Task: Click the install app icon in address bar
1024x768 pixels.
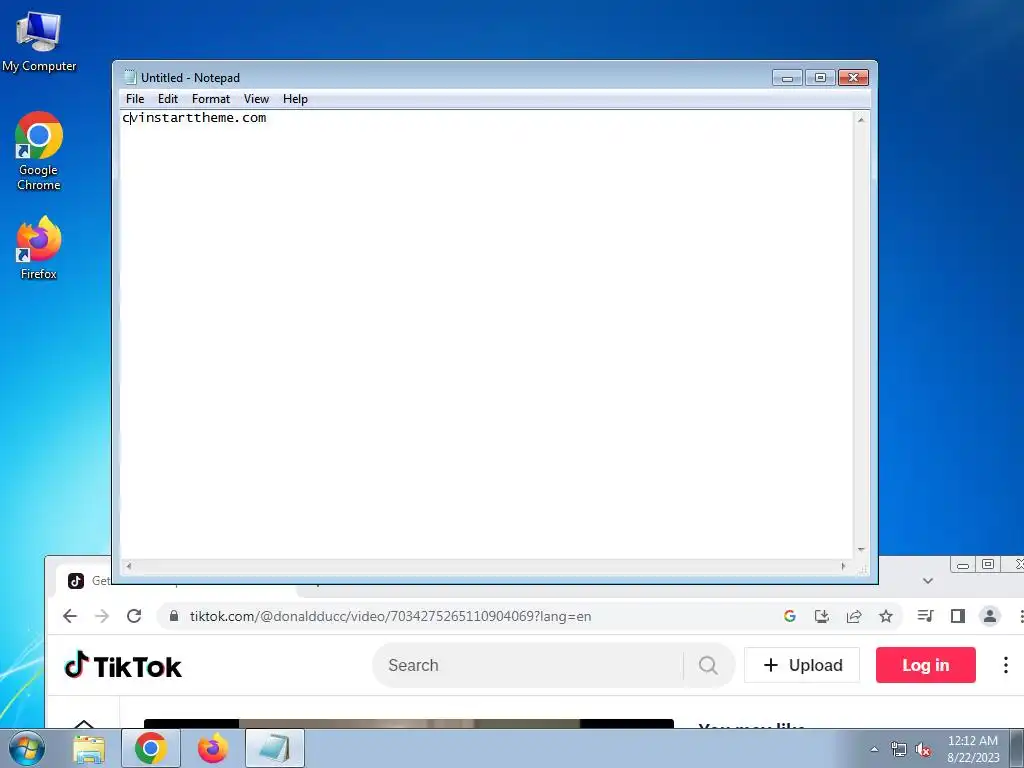Action: click(822, 616)
